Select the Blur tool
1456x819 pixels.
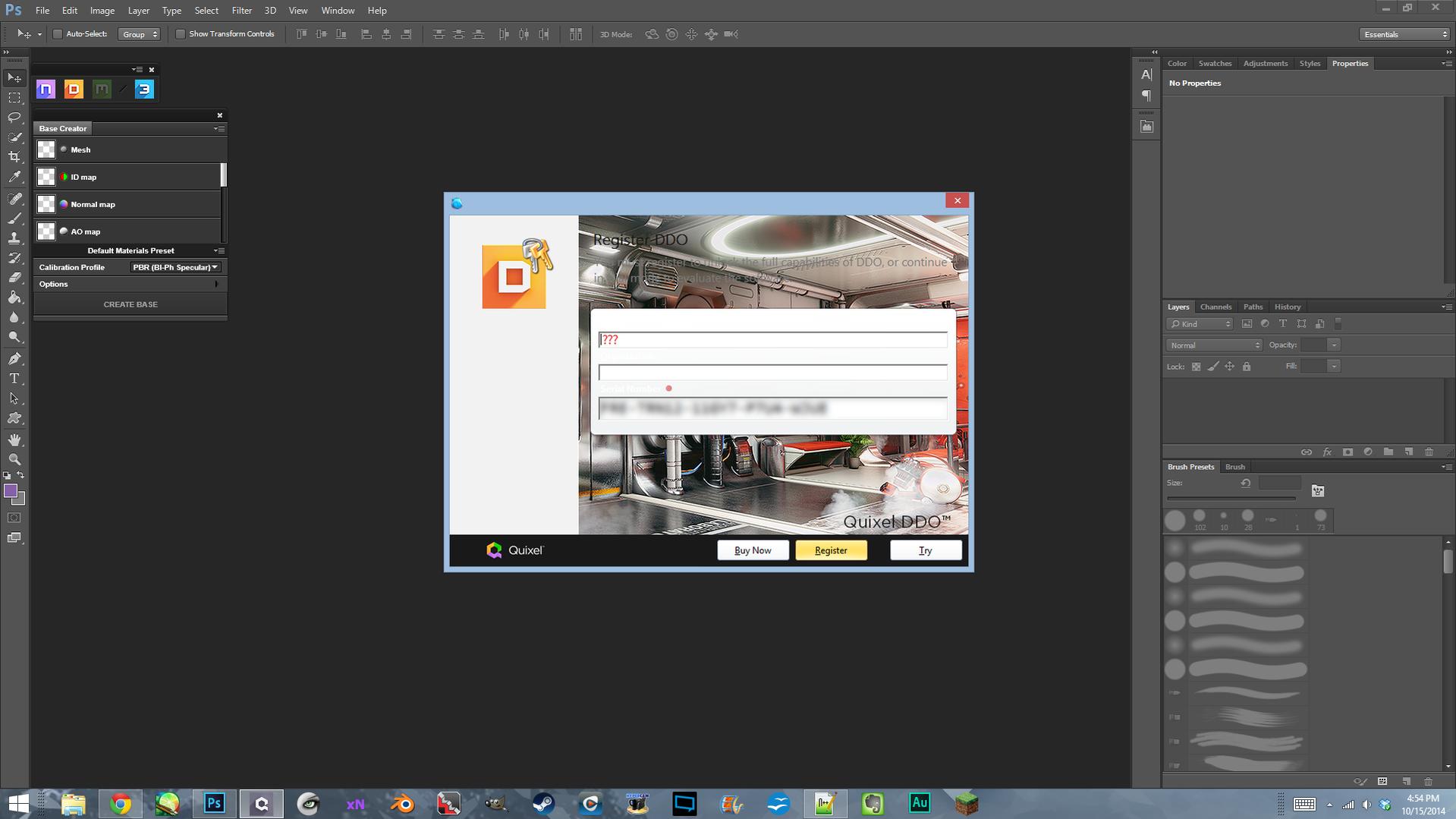[x=14, y=317]
